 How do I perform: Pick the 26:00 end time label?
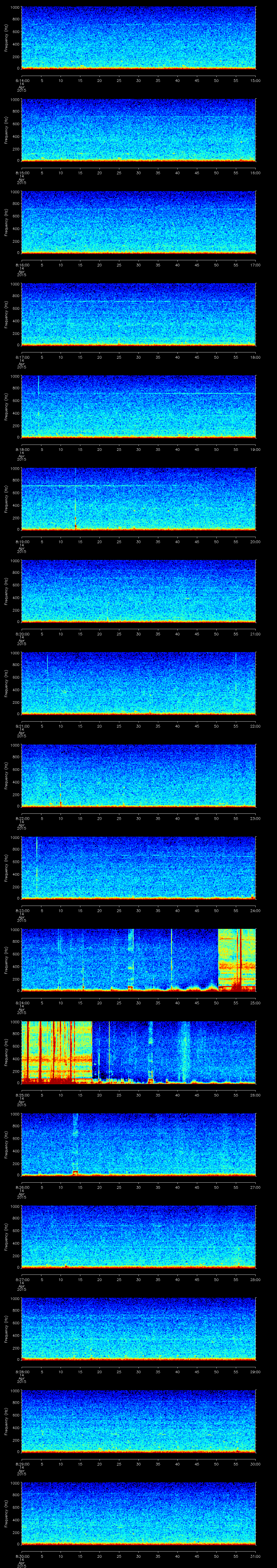click(x=256, y=1095)
